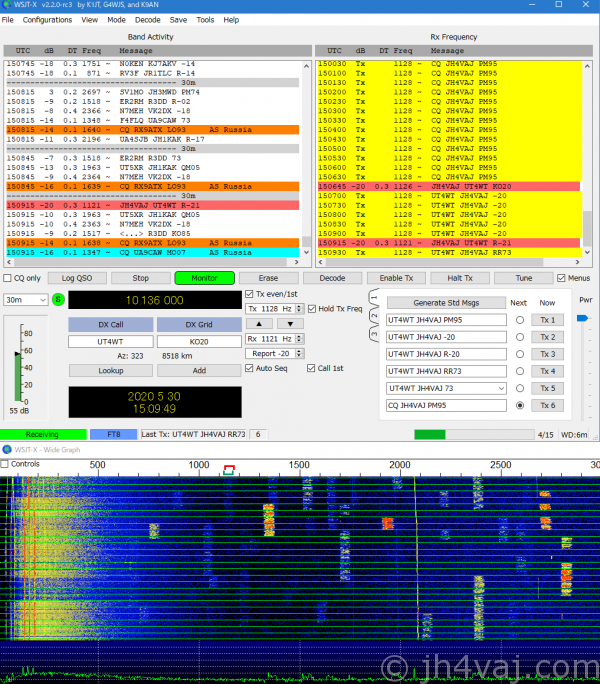Uncheck the Hold Tx Freq checkbox
The width and height of the screenshot is (600, 684).
[x=312, y=309]
